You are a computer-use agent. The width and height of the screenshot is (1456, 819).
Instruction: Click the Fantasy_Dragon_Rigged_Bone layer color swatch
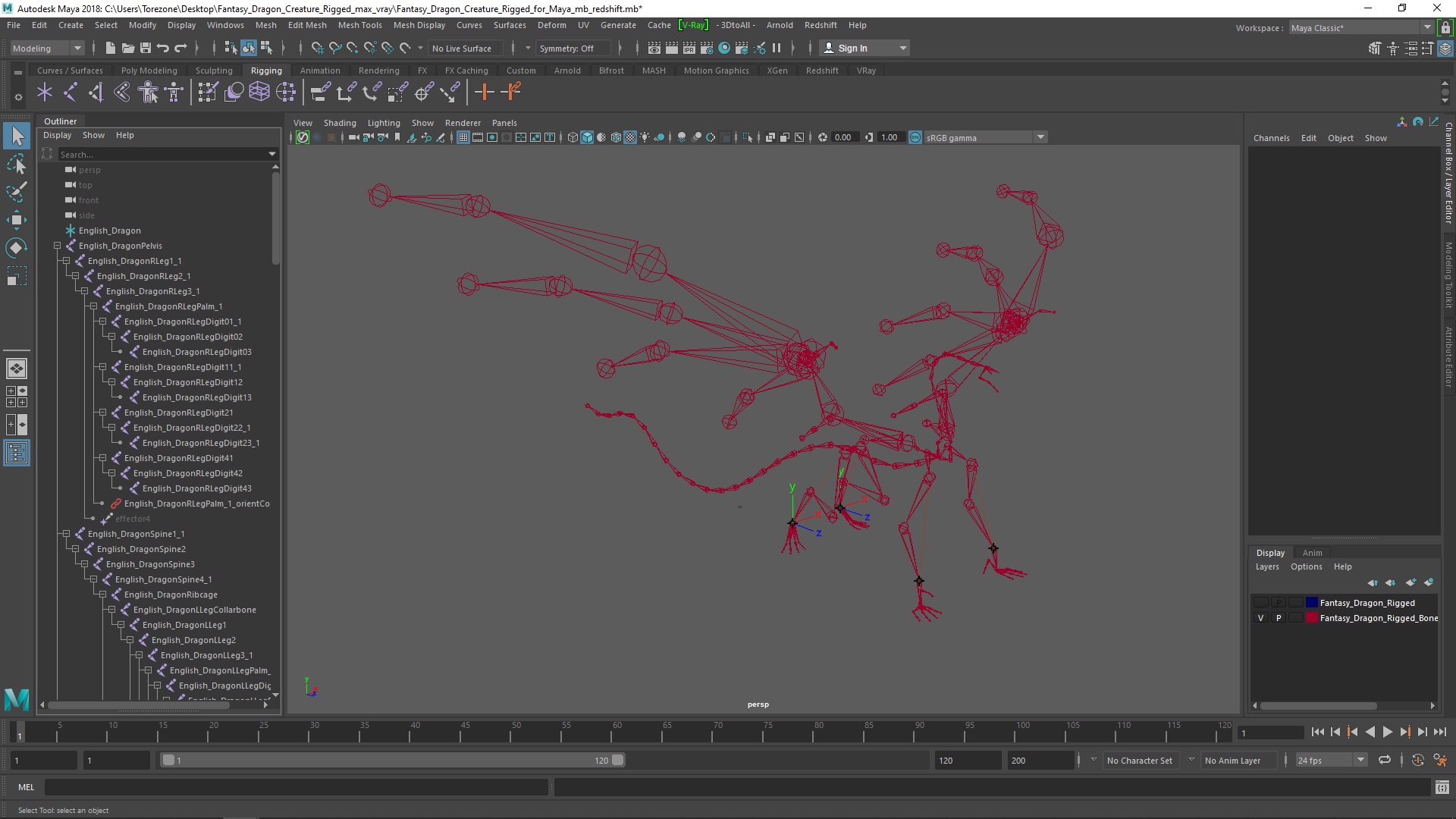(1311, 618)
